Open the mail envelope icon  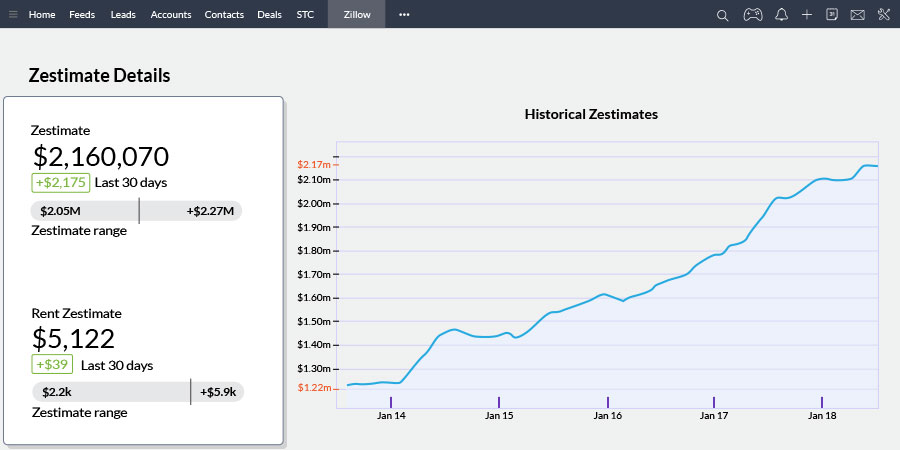pos(857,15)
